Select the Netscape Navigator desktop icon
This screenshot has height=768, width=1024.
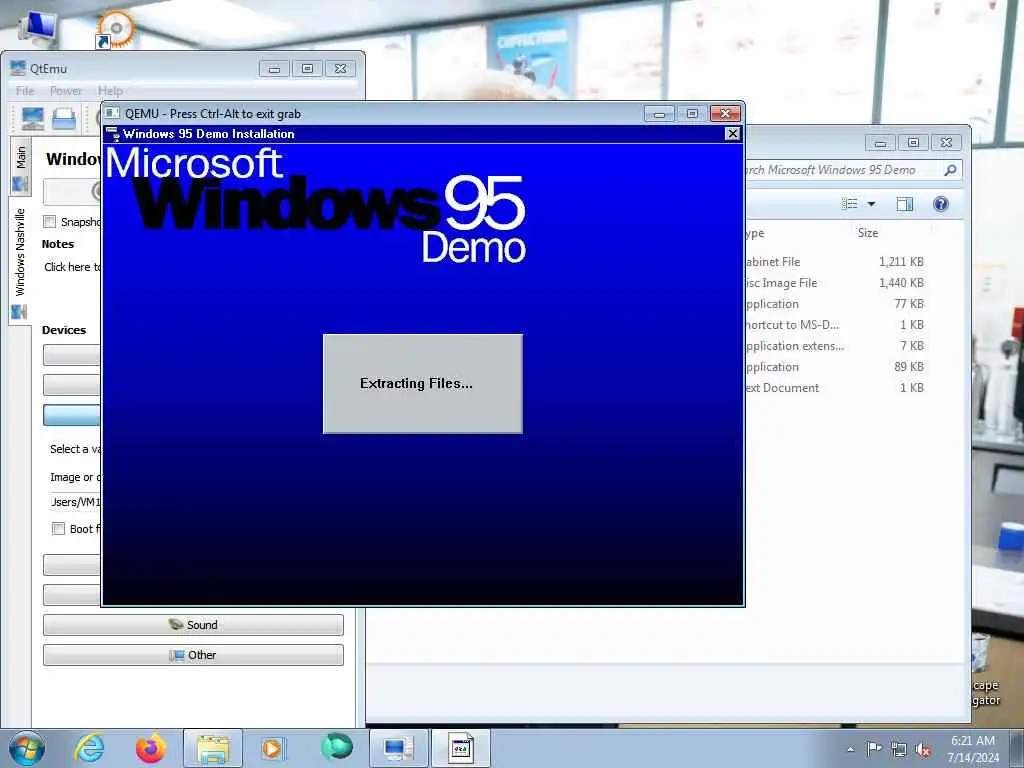pos(985,673)
